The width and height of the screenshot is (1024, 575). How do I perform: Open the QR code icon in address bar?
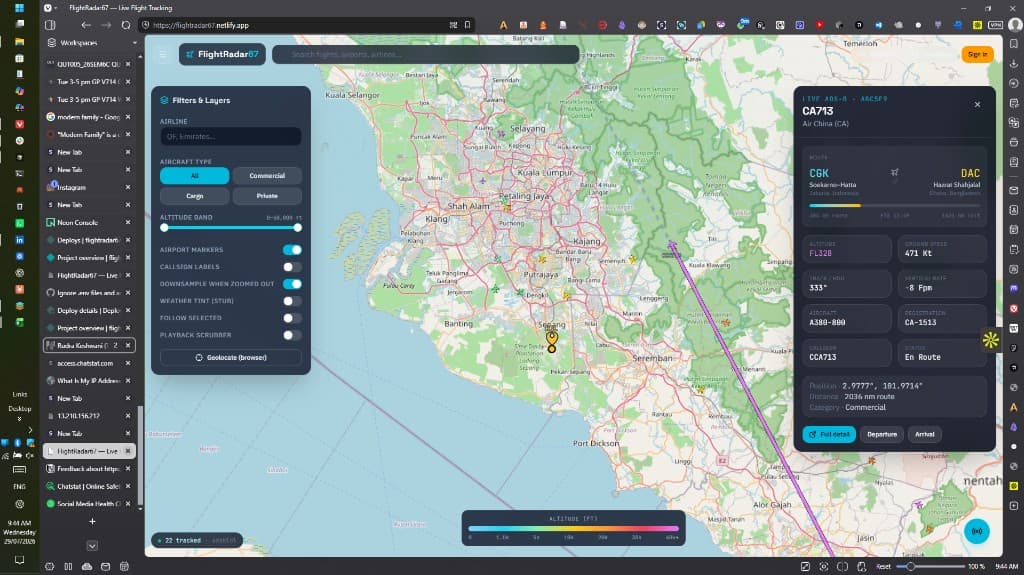pos(453,25)
